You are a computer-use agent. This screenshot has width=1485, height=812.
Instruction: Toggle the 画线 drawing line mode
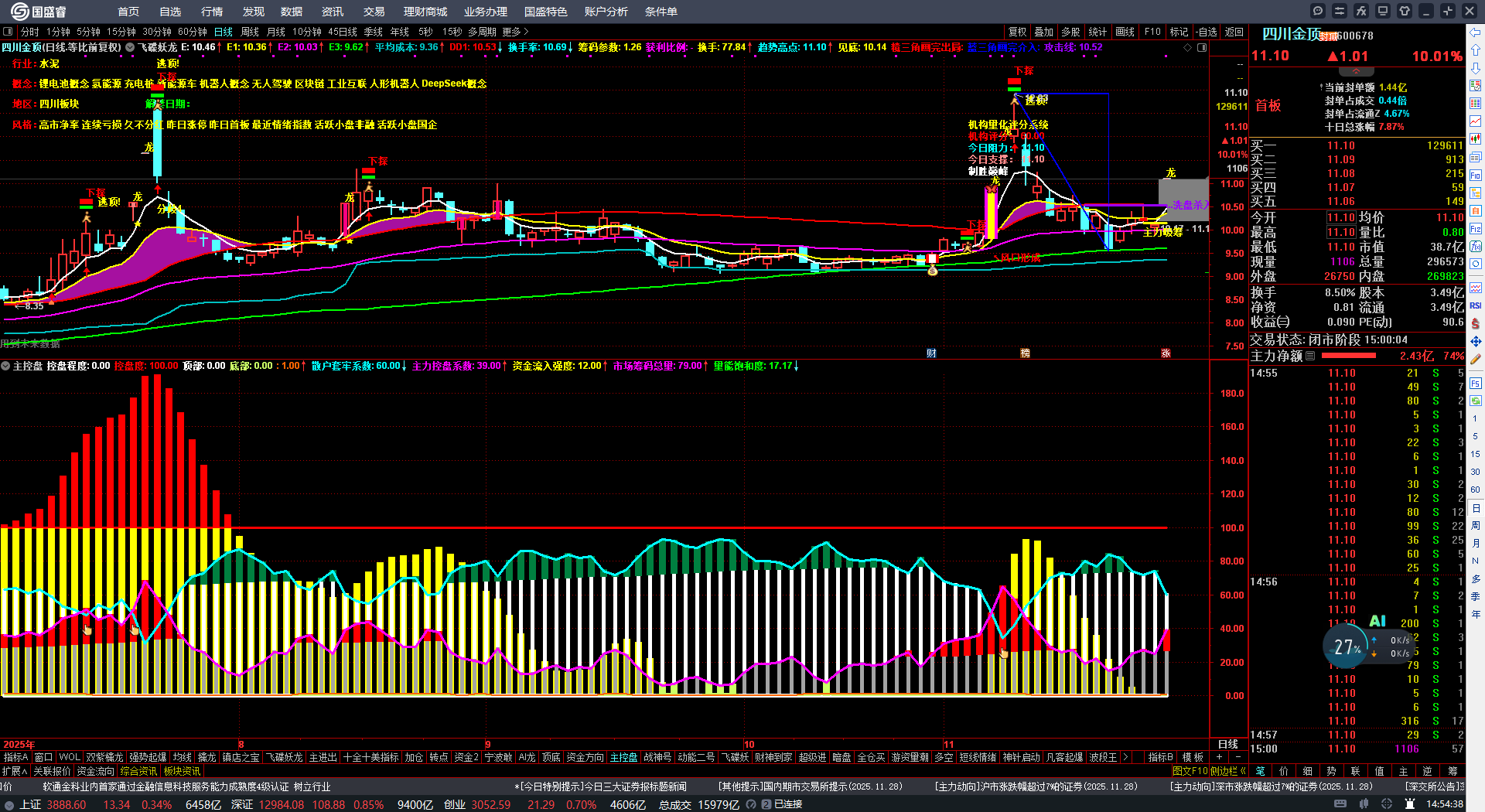click(1125, 32)
